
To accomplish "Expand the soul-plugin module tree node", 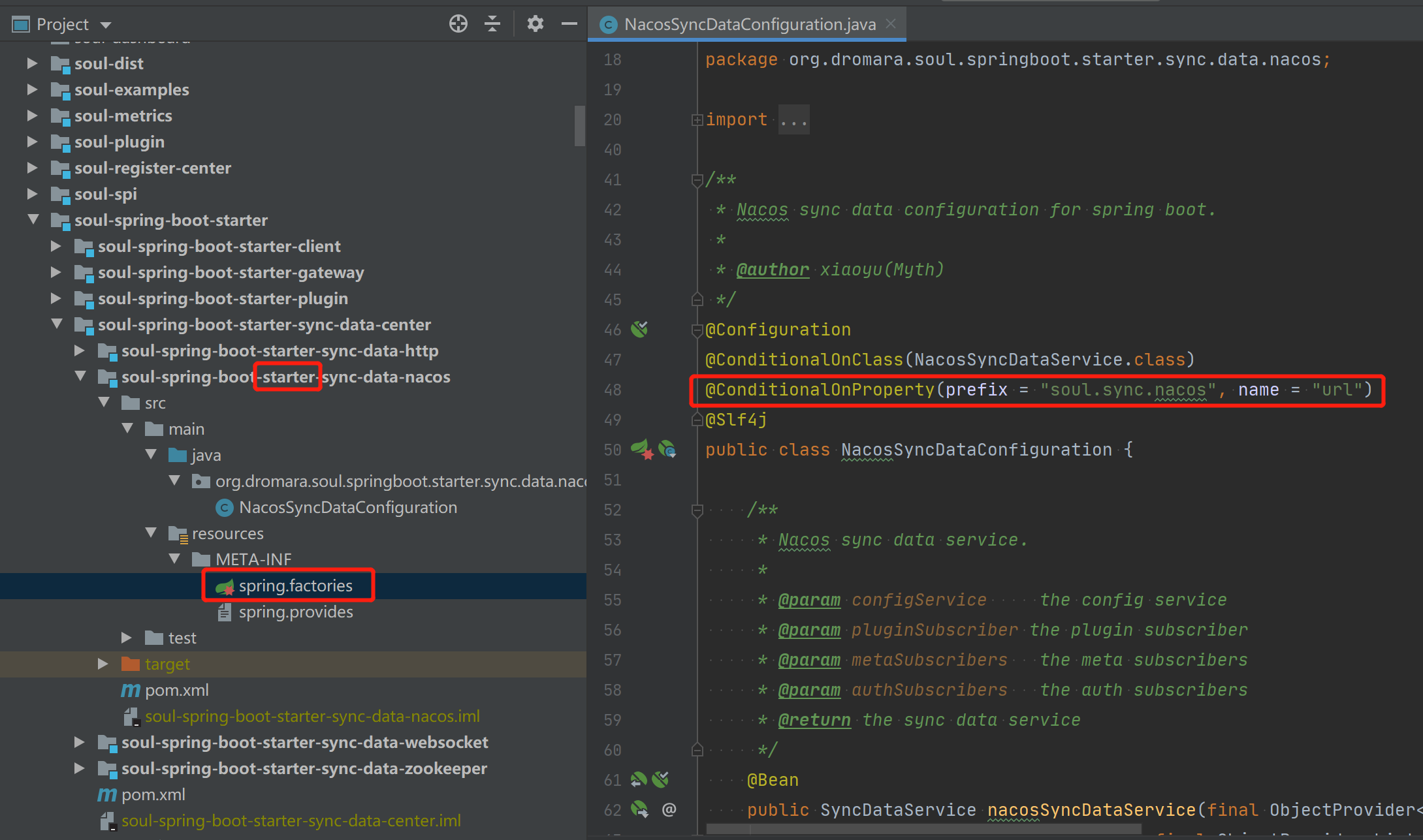I will pos(32,142).
